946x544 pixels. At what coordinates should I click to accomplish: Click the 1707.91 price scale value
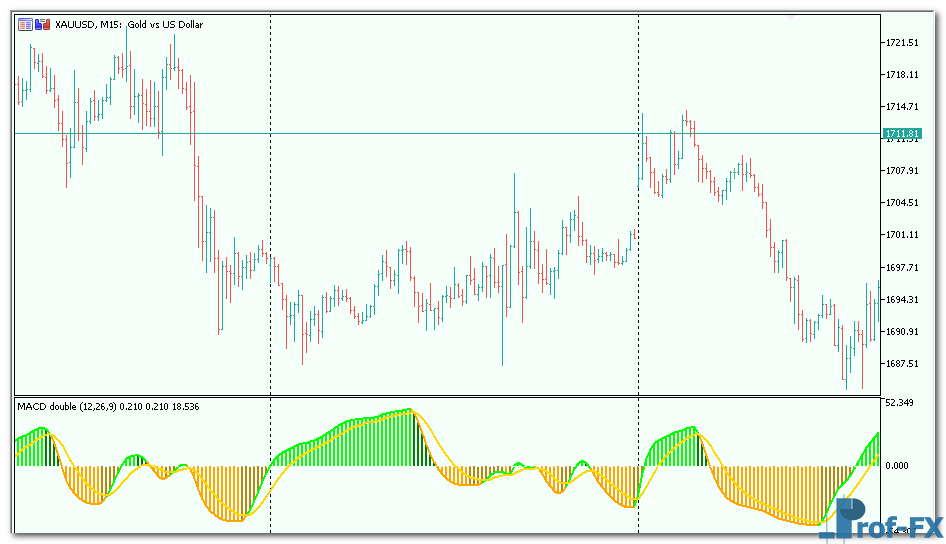901,171
